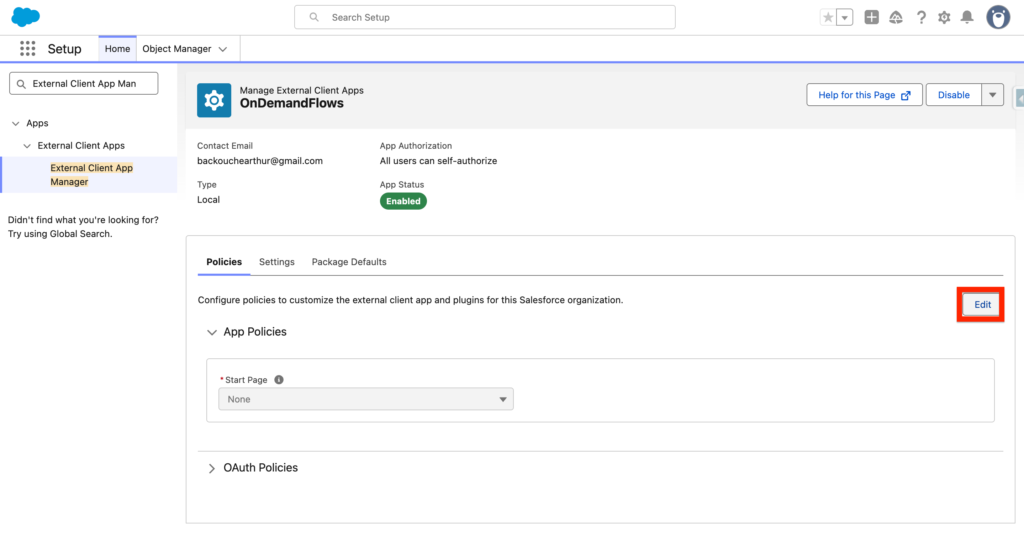
Task: Click the Start Page info icon
Action: (279, 380)
